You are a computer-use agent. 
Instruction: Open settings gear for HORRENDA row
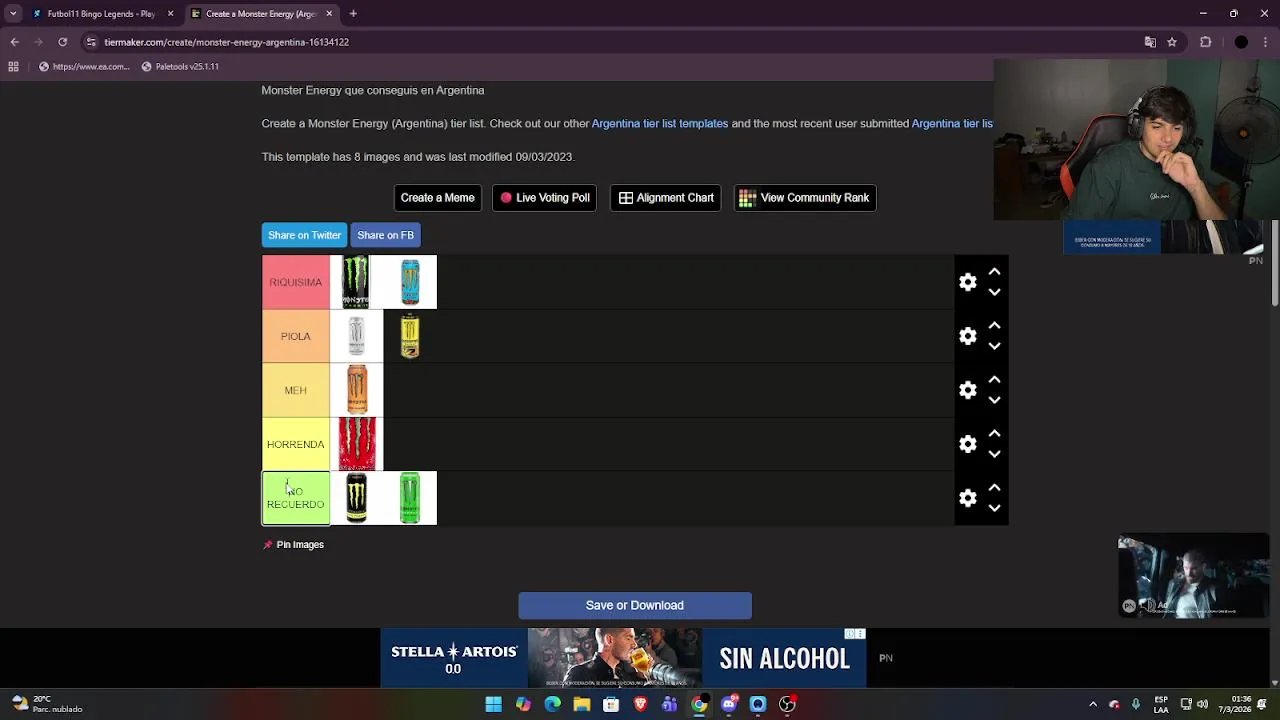967,444
